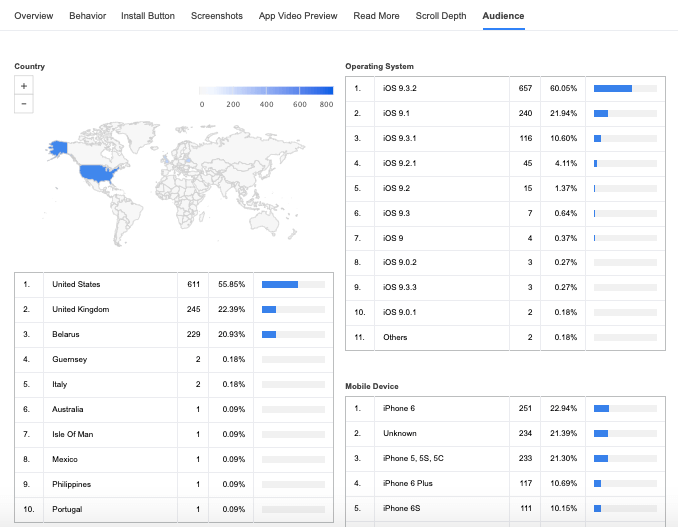
Task: Switch to the Behavior tab
Action: (87, 16)
